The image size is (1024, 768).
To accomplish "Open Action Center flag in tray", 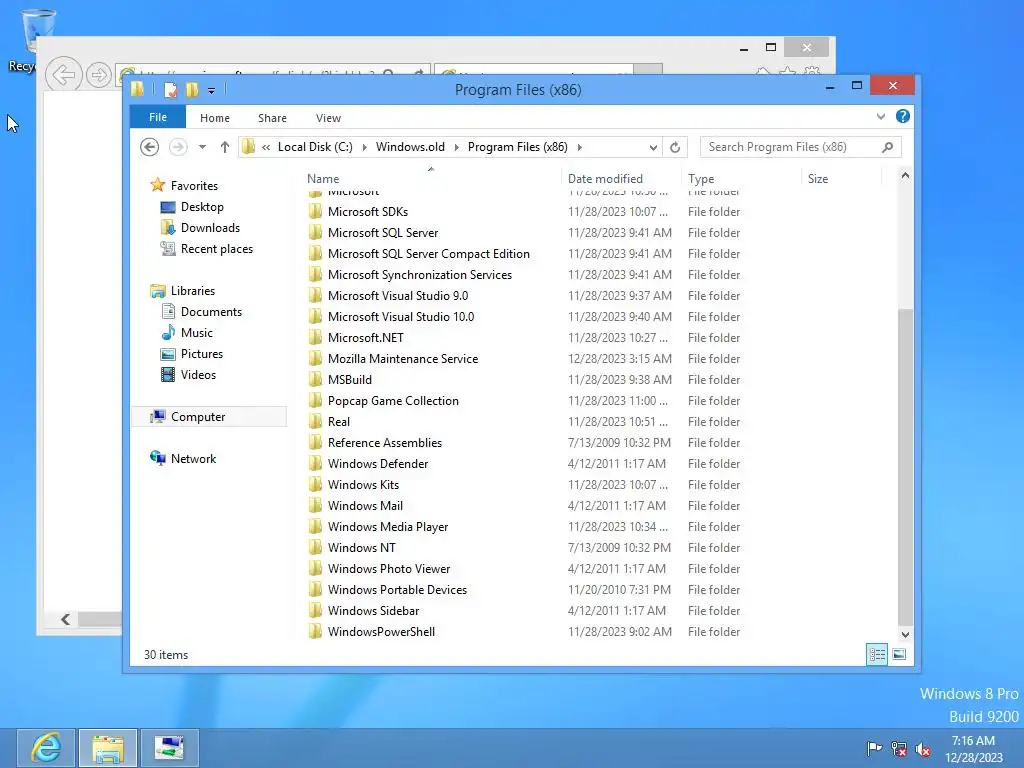I will [874, 748].
